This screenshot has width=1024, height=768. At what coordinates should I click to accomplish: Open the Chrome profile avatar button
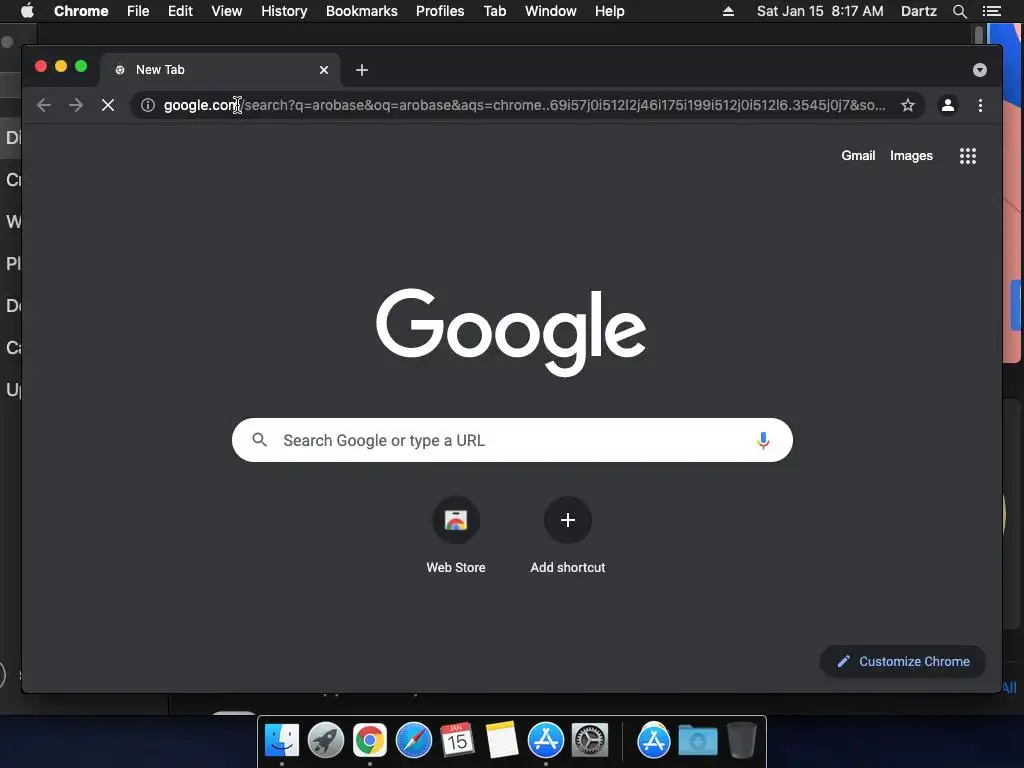click(x=948, y=105)
